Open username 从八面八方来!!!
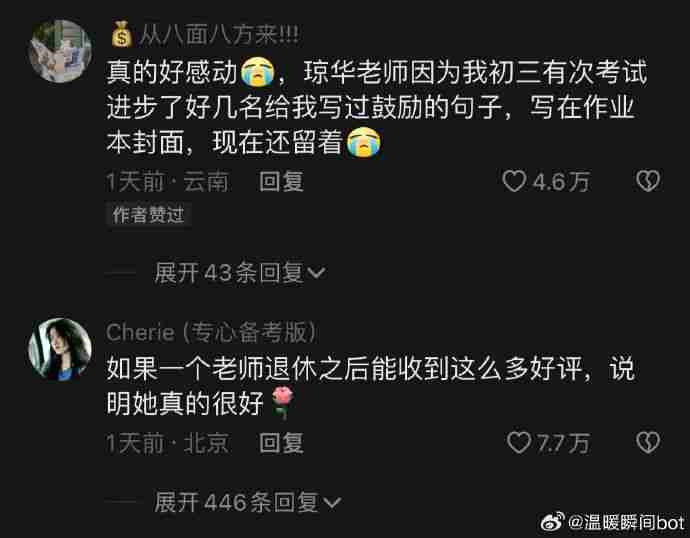The width and height of the screenshot is (690, 538). point(219,35)
